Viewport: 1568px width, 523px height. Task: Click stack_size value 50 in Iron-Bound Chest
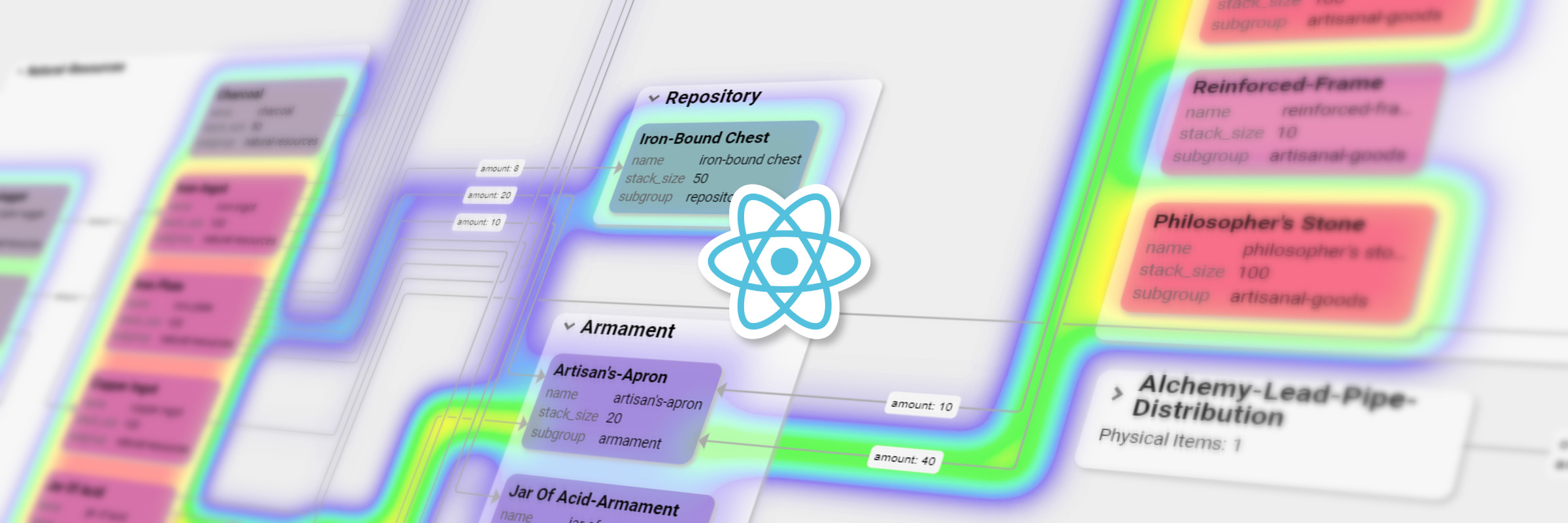click(700, 178)
